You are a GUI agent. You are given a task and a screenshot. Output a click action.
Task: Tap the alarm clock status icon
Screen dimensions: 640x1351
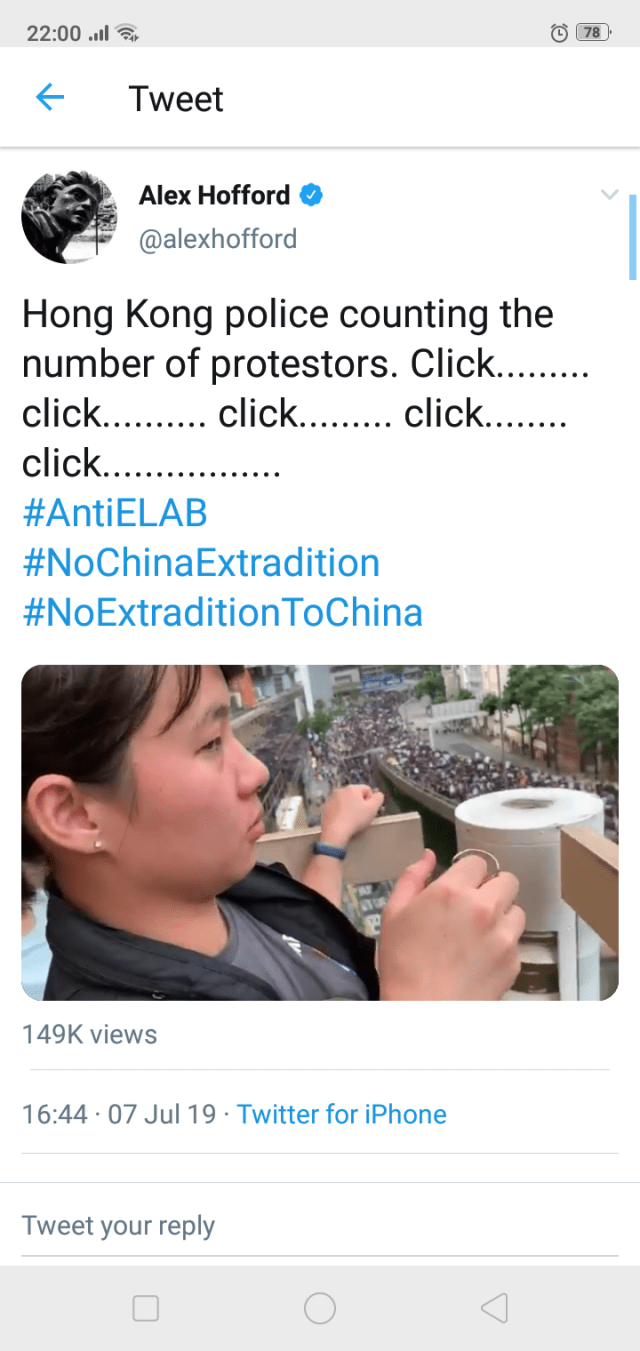(x=559, y=33)
